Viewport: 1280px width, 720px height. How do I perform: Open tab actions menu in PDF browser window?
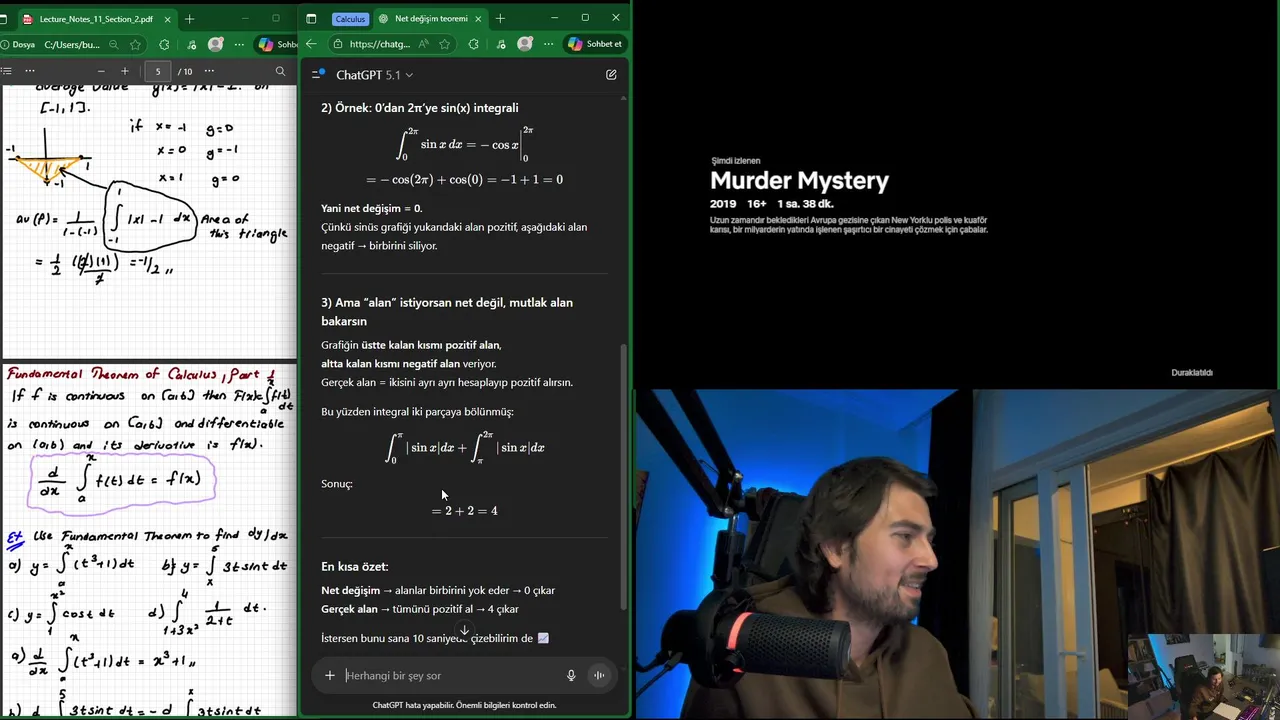[x=4, y=18]
